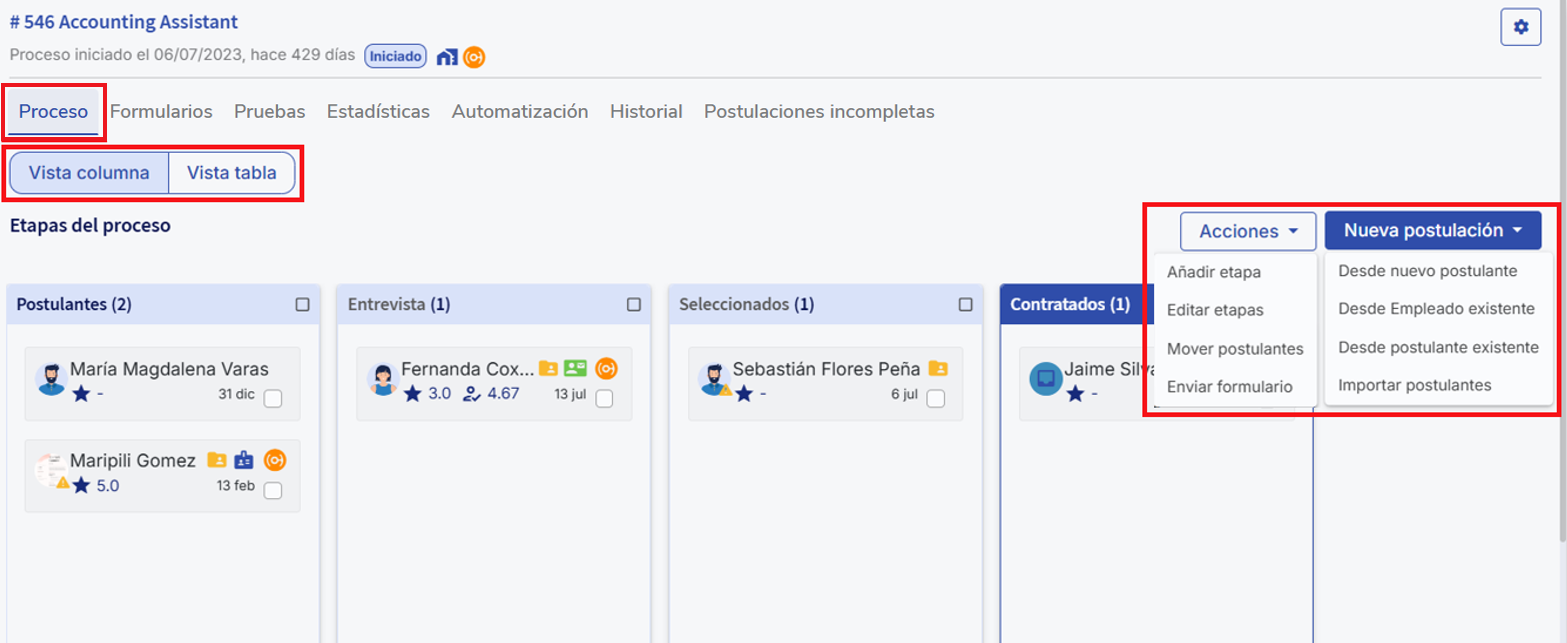Open the settings gear icon
1567x643 pixels.
click(x=1521, y=27)
